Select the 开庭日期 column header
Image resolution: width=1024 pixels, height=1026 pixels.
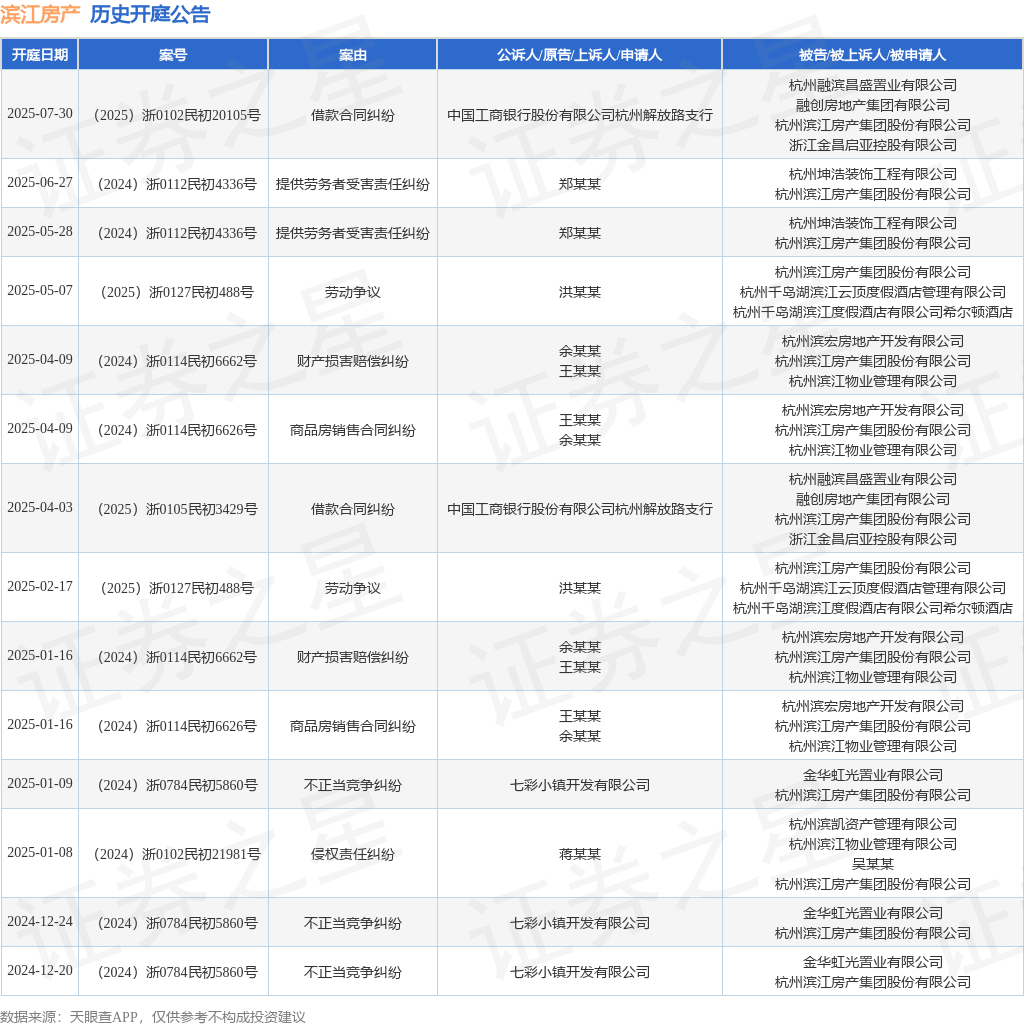(x=40, y=55)
